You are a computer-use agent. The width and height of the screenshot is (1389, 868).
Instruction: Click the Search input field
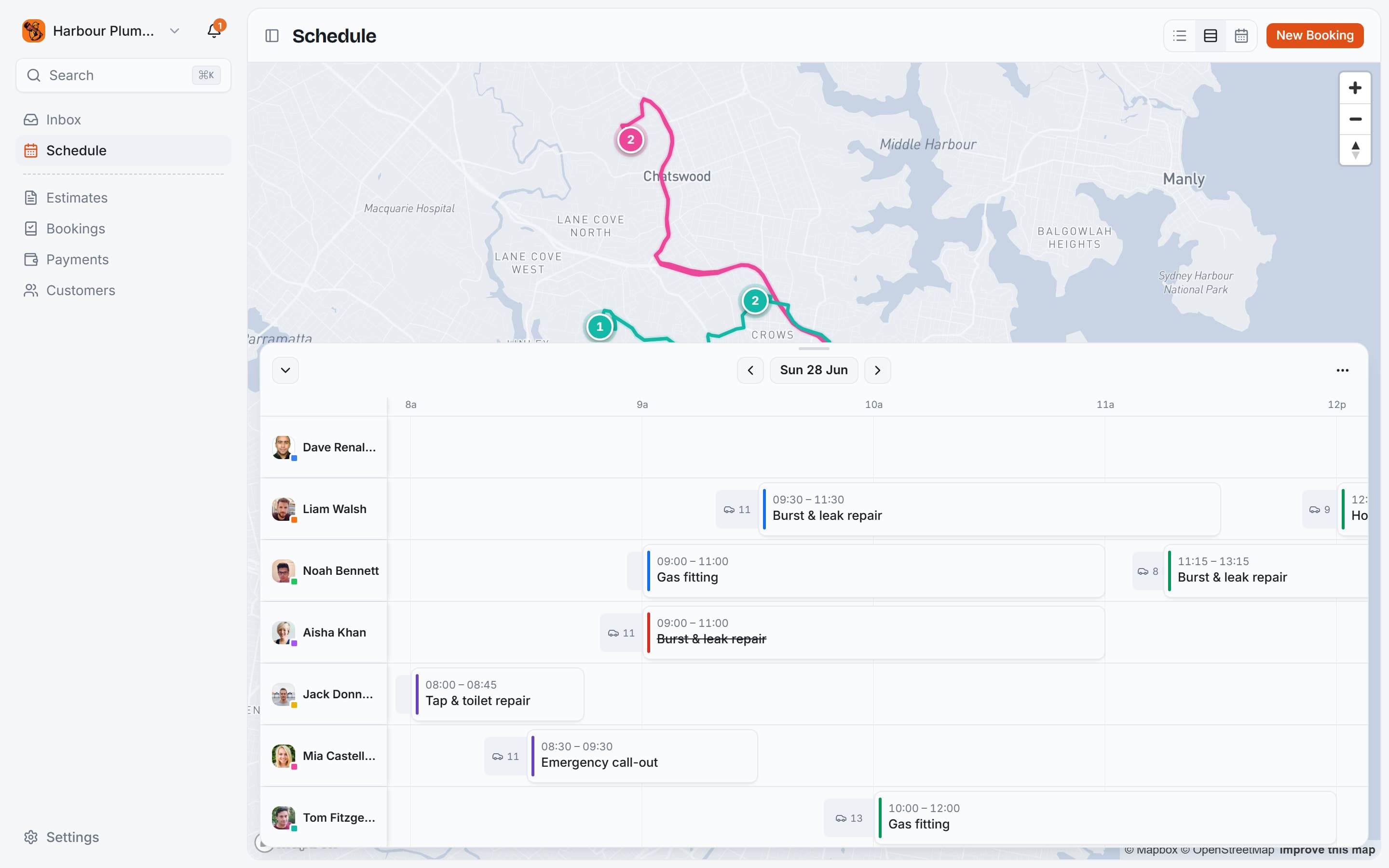(x=123, y=75)
